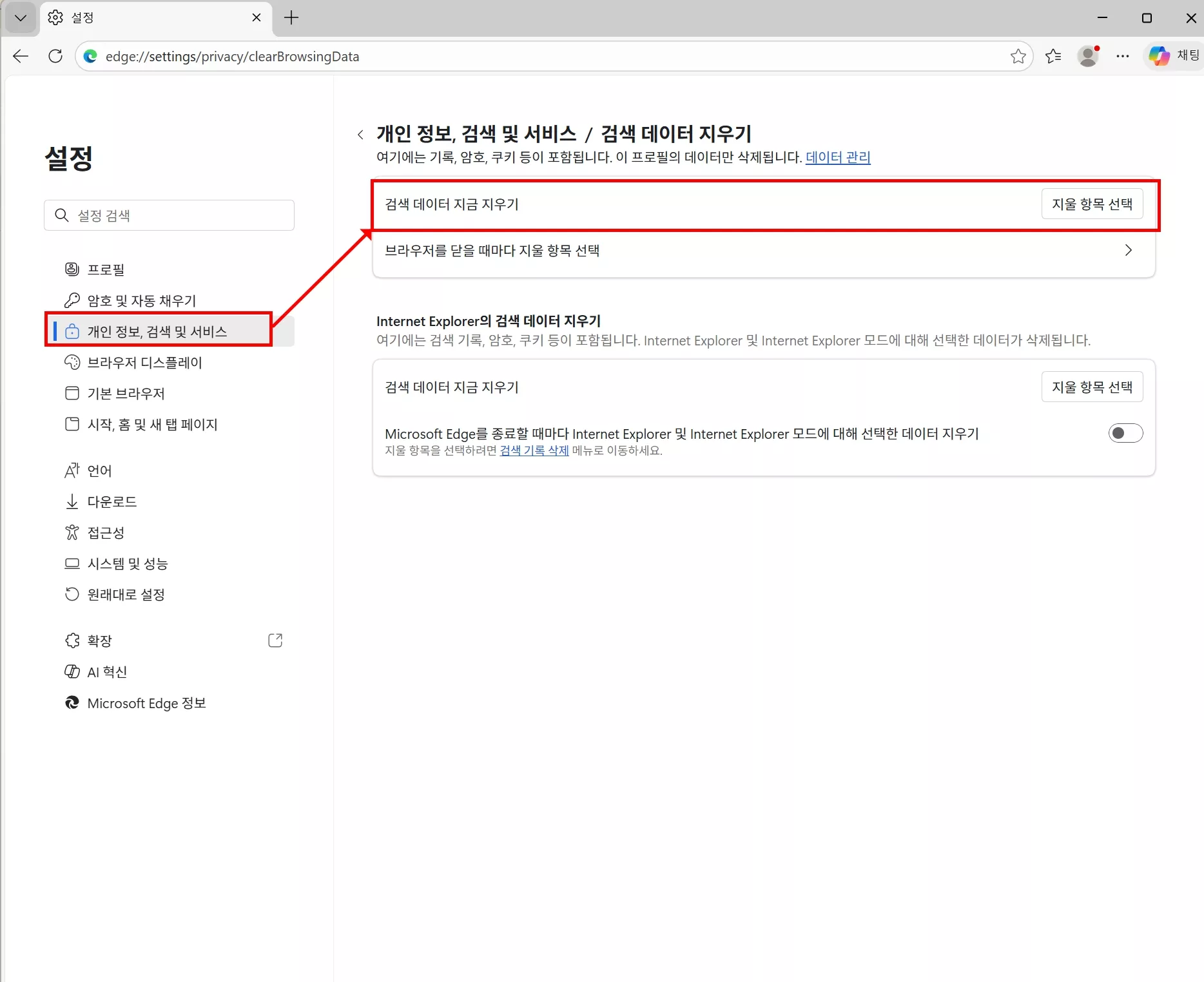Open Copilot 채팅 in the toolbar
Screen dimensions: 1204x982
pos(1172,56)
